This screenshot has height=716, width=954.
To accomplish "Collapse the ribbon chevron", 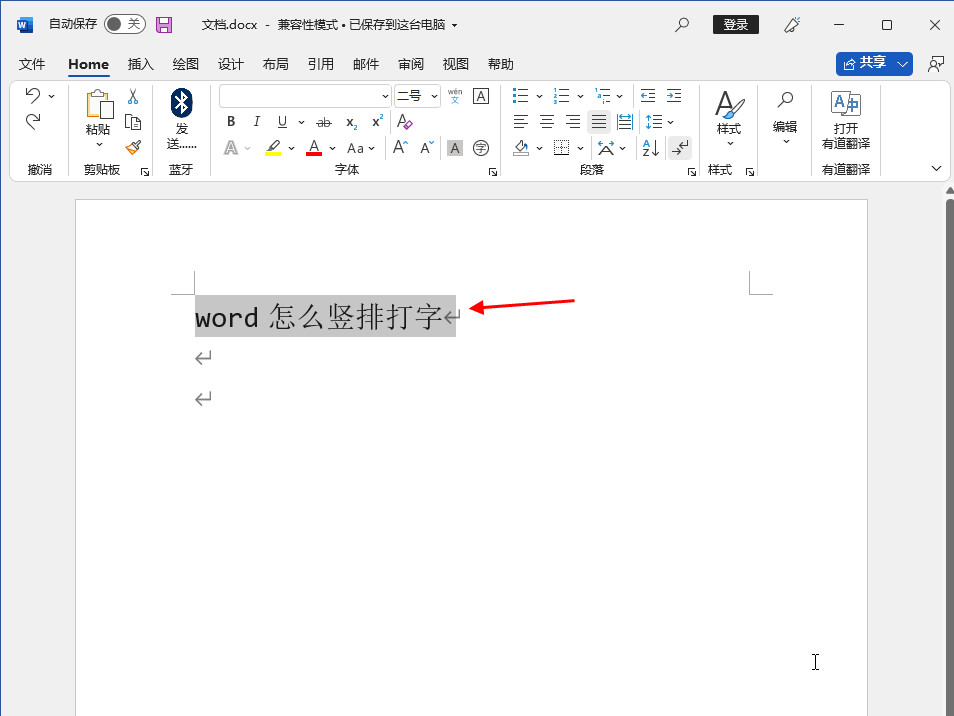I will point(936,169).
